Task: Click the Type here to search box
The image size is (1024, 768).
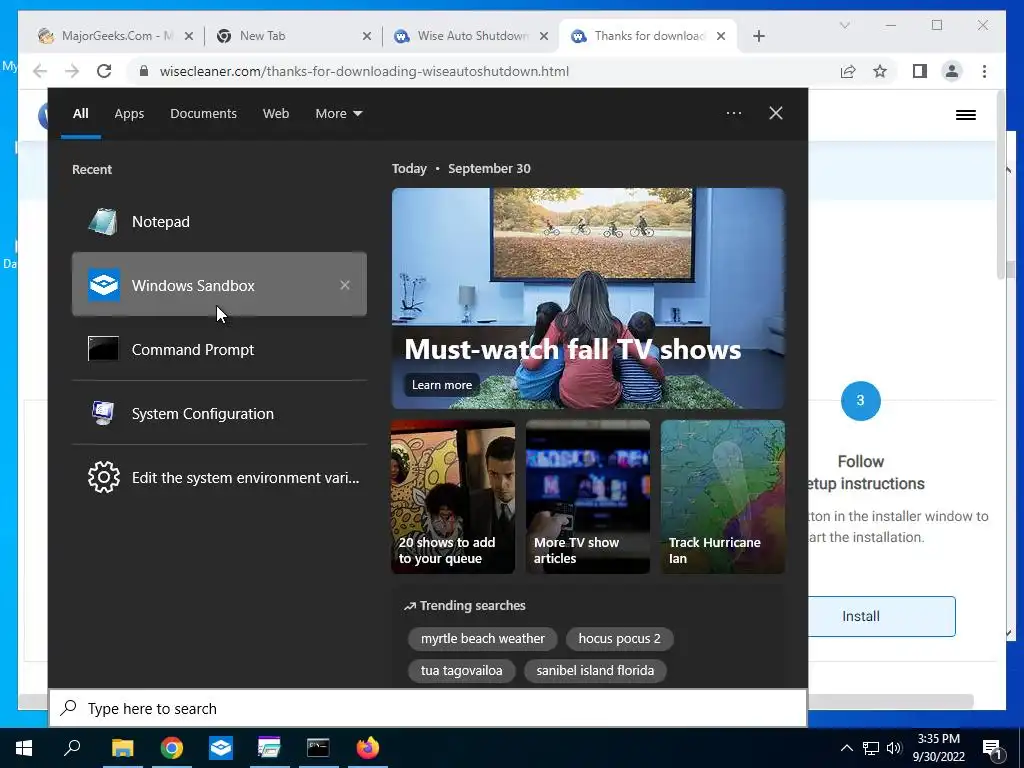Action: pos(428,709)
